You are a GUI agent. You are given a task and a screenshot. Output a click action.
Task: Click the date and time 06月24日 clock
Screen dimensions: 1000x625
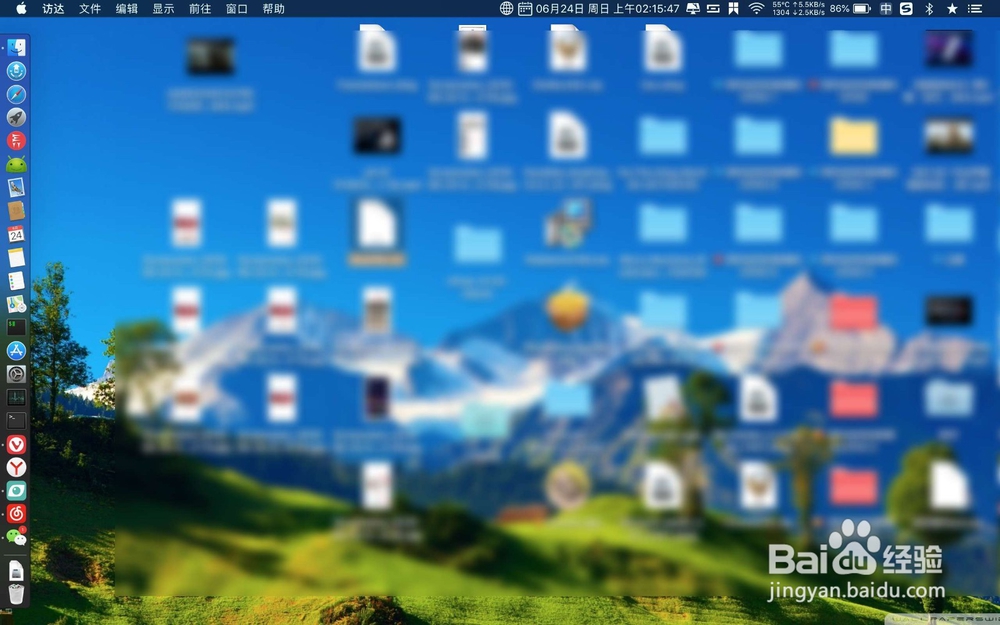[607, 8]
